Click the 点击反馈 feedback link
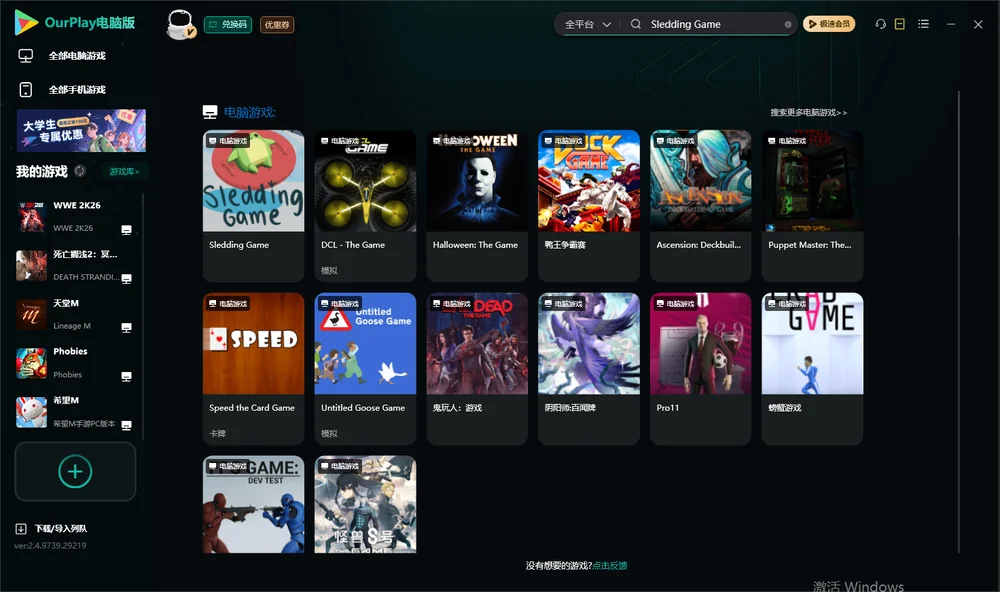The height and width of the screenshot is (592, 1000). (610, 566)
